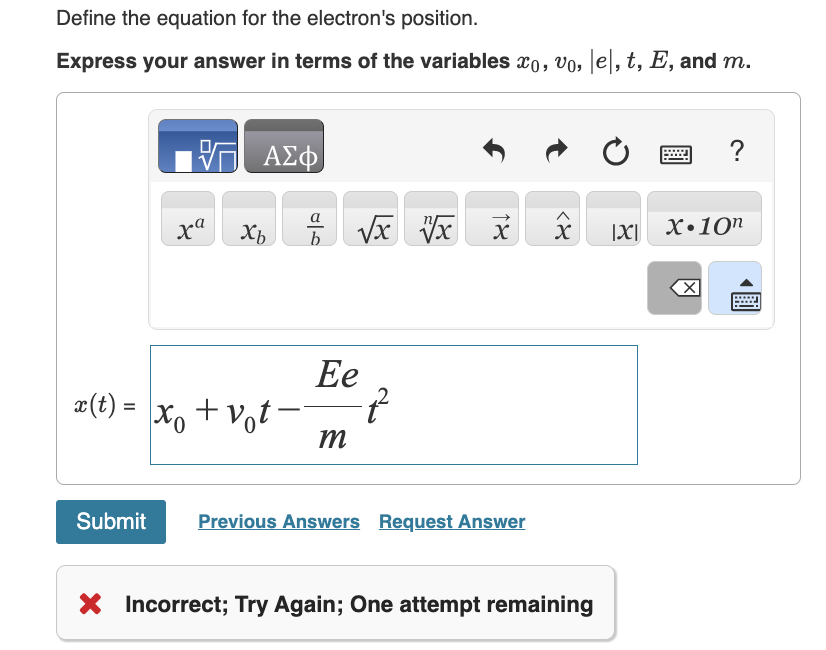This screenshot has height=650, width=826.
Task: Open the equation editor help
Action: pyautogui.click(x=738, y=151)
